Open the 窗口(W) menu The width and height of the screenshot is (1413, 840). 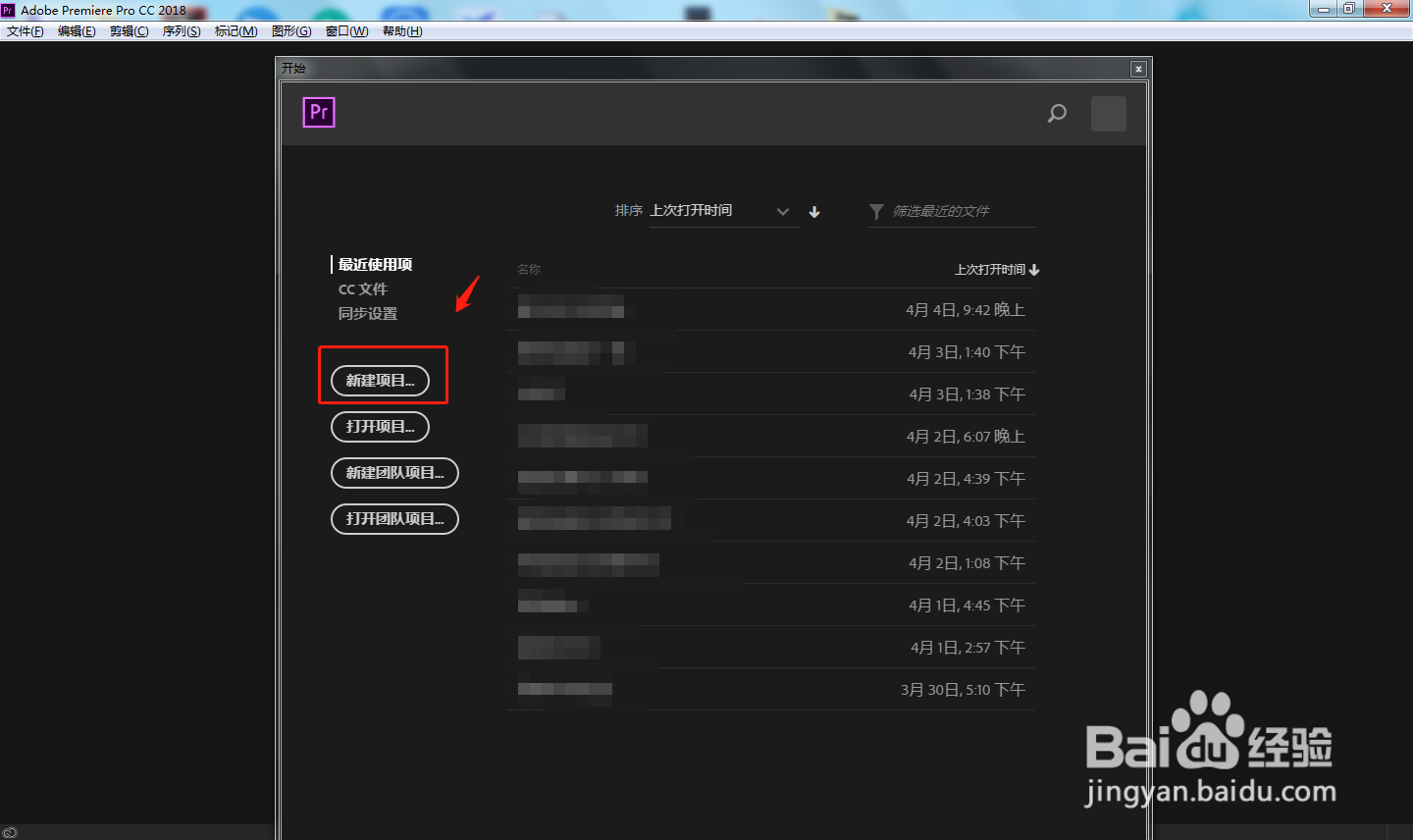click(x=347, y=31)
